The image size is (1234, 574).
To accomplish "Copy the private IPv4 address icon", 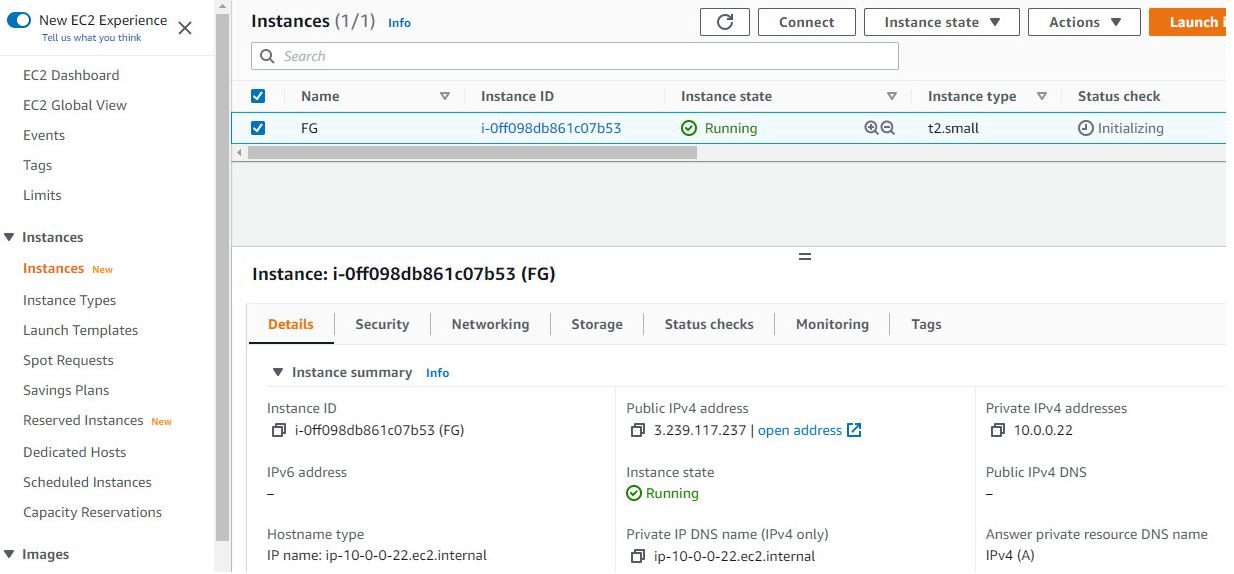I will click(x=997, y=430).
